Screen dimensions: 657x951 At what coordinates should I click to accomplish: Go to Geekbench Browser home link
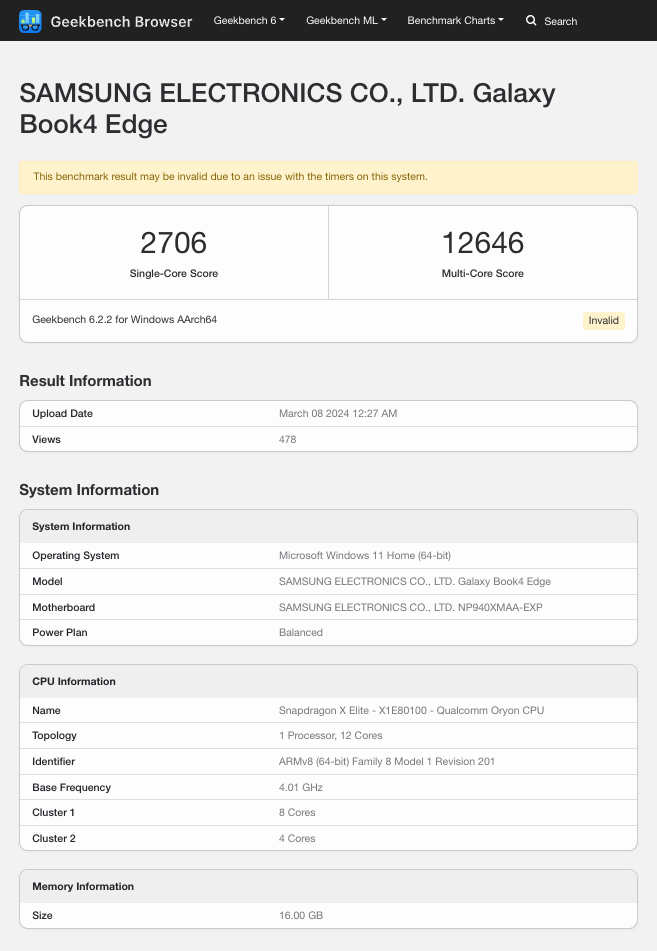point(120,21)
